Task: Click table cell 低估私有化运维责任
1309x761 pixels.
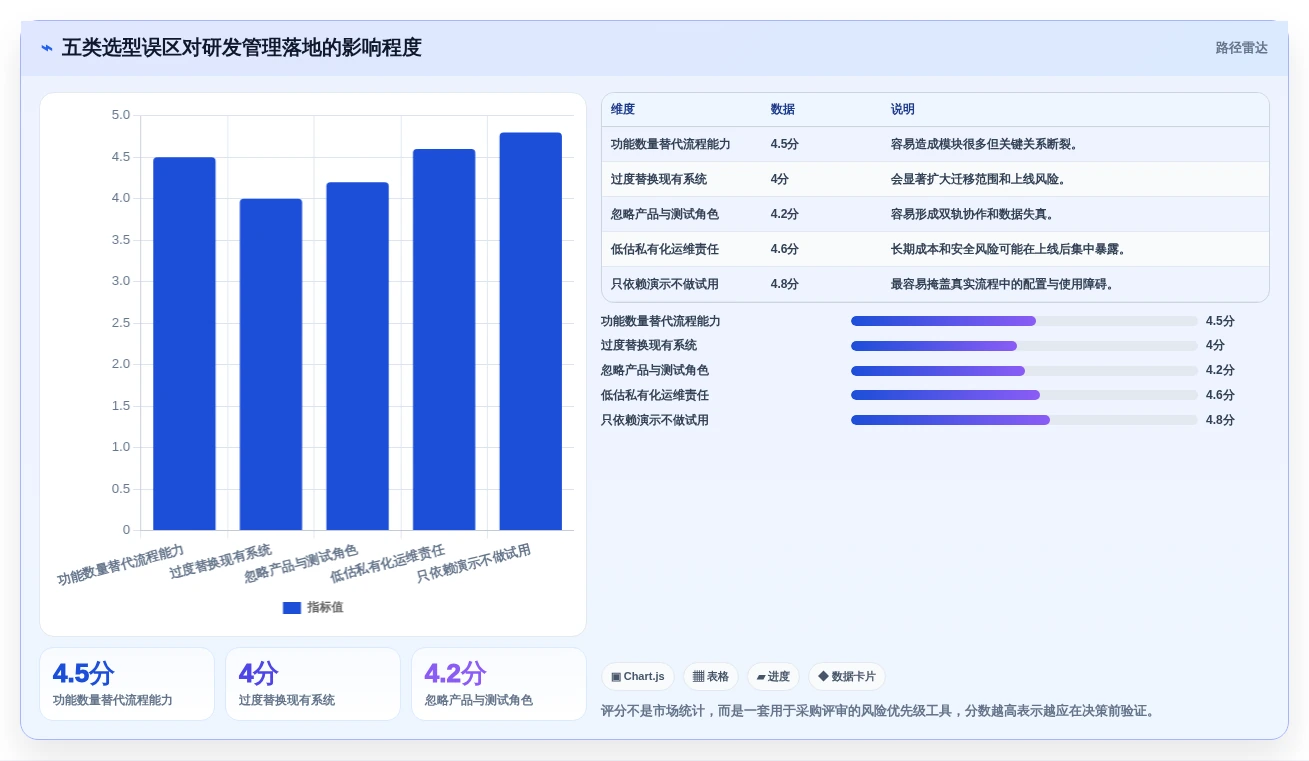Action: point(665,249)
